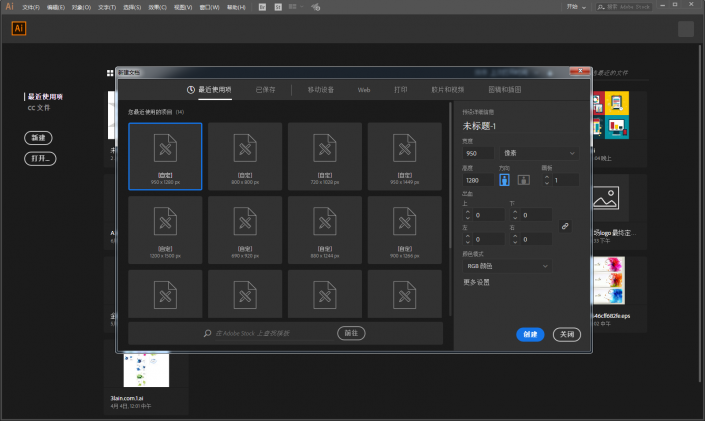Expand the arrange documents dropdown arrow
Image resolution: width=705 pixels, height=421 pixels.
tap(302, 7)
